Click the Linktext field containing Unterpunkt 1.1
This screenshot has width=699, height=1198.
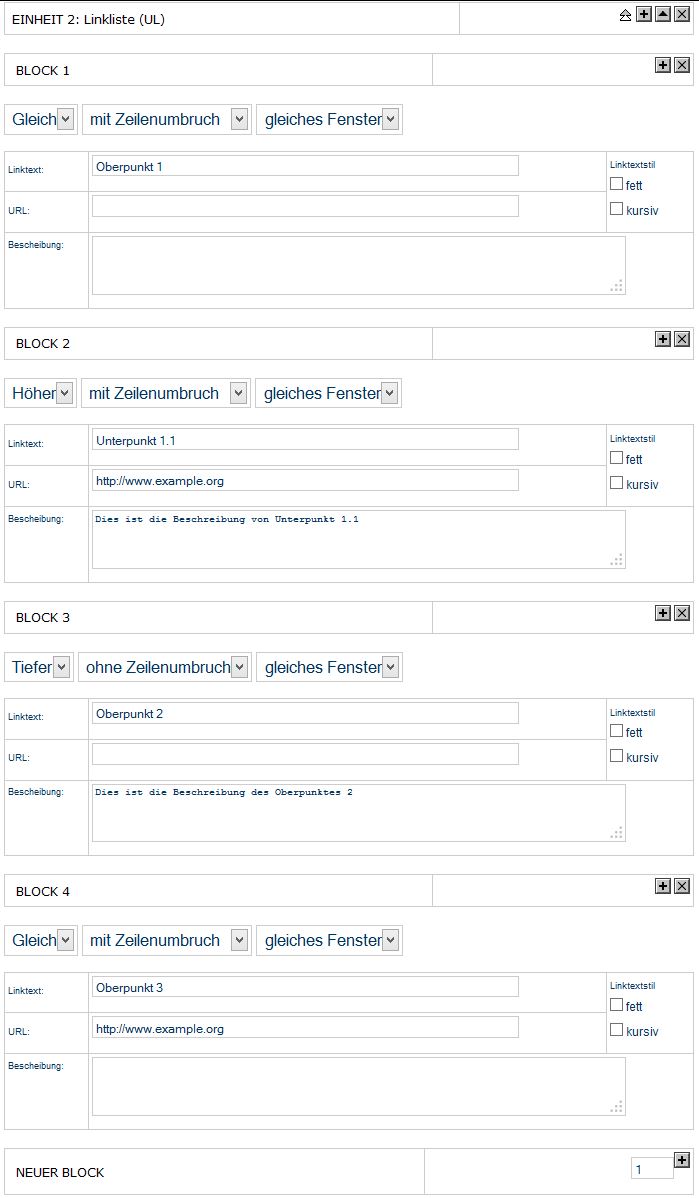306,439
